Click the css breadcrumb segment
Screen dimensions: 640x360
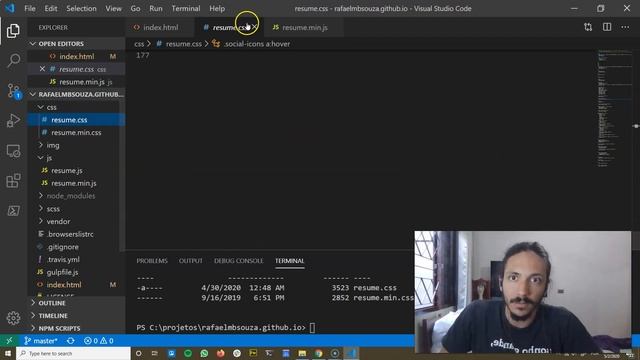[x=139, y=44]
